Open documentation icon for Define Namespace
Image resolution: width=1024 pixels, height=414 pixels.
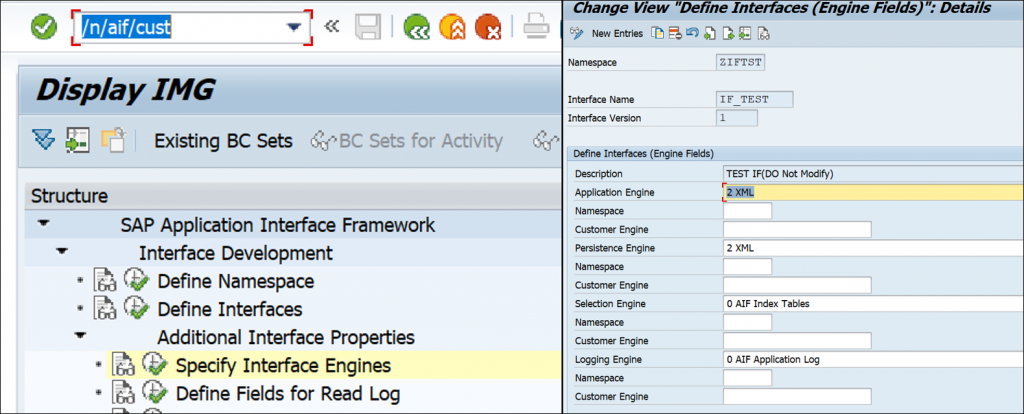[x=105, y=281]
